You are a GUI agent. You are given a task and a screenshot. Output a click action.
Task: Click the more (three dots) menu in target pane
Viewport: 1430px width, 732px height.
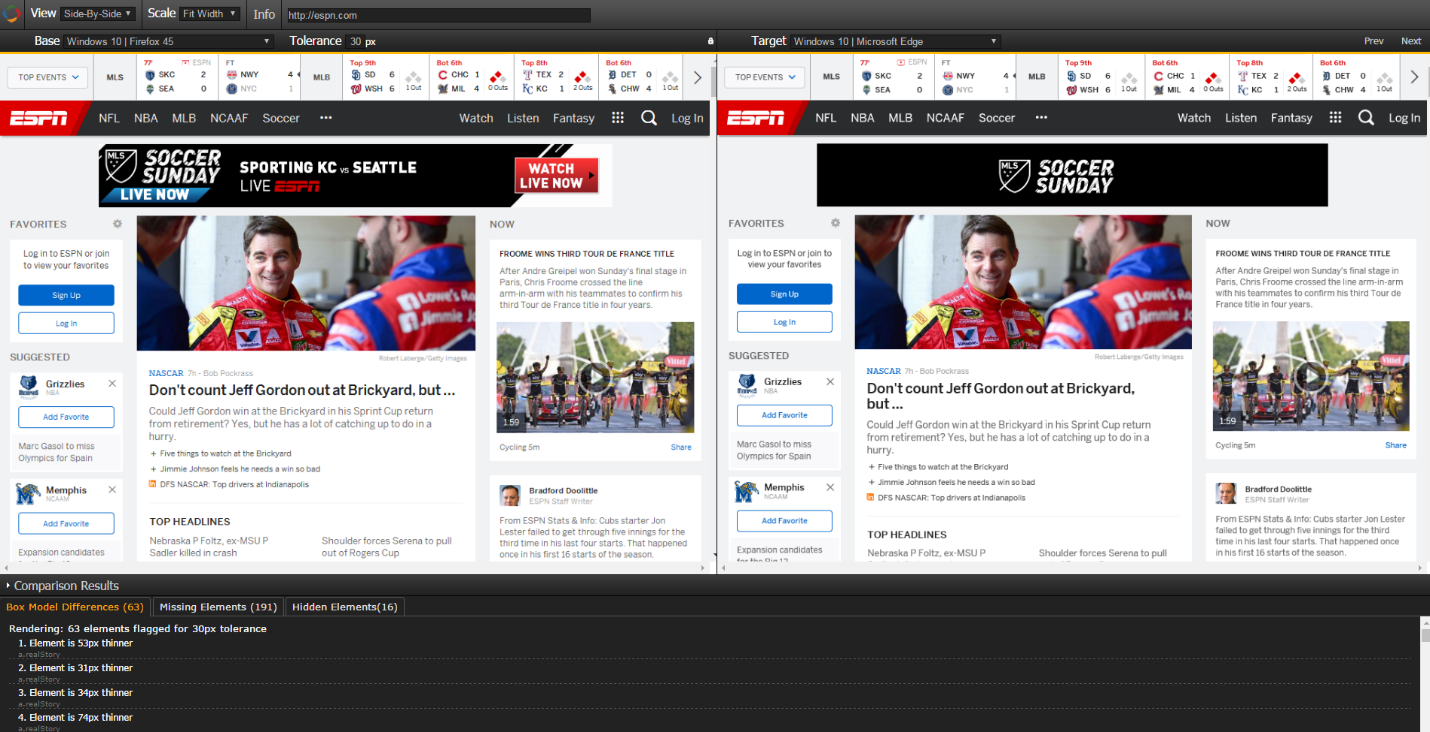1042,118
